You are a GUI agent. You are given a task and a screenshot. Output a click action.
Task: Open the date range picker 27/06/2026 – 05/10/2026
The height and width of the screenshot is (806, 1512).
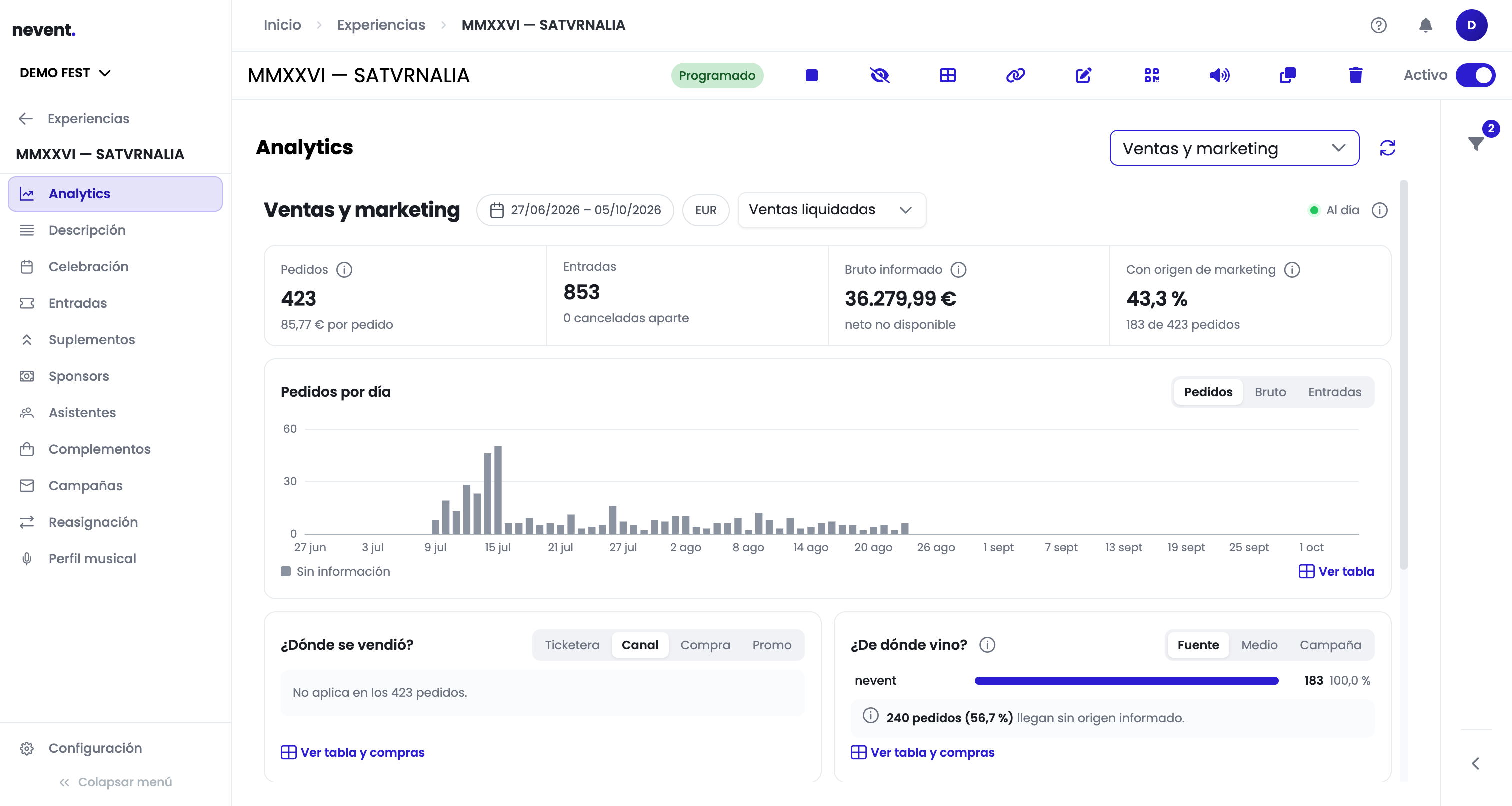click(575, 210)
